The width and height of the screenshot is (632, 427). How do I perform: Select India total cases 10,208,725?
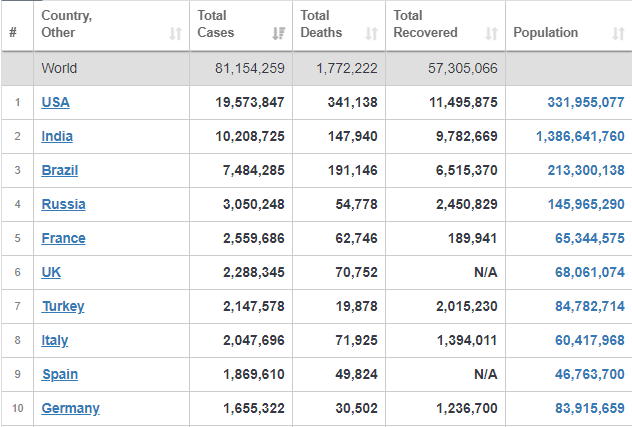click(x=250, y=136)
